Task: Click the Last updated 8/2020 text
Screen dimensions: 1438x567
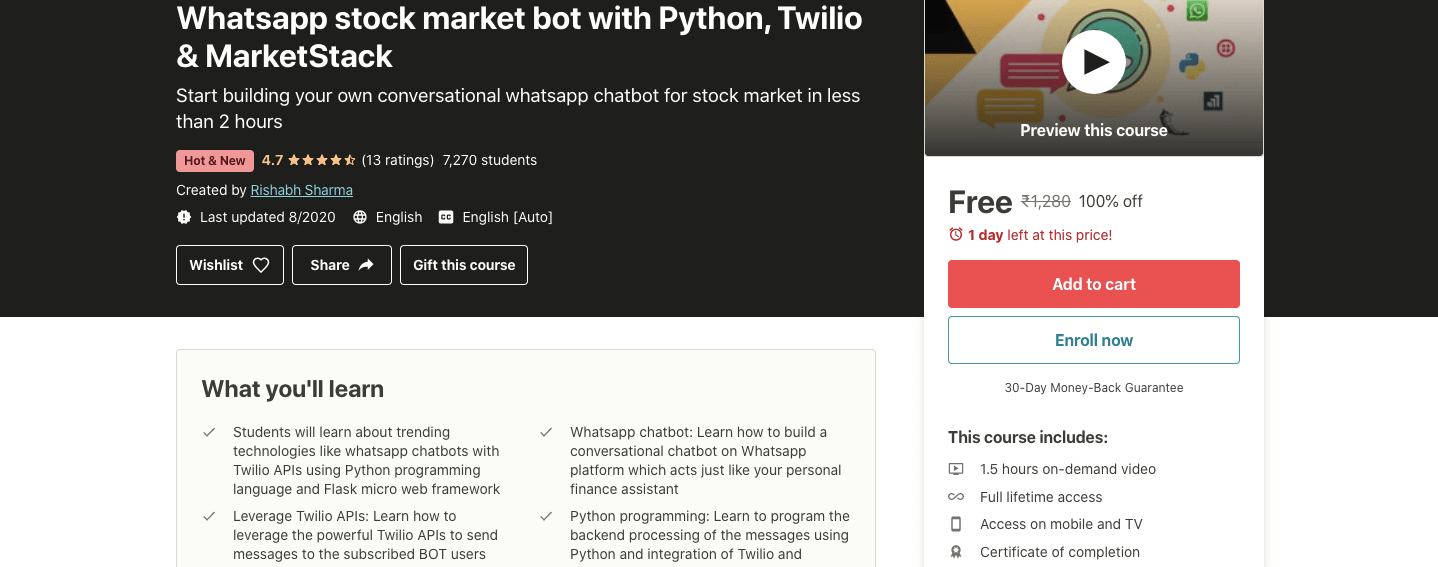Action: click(267, 217)
